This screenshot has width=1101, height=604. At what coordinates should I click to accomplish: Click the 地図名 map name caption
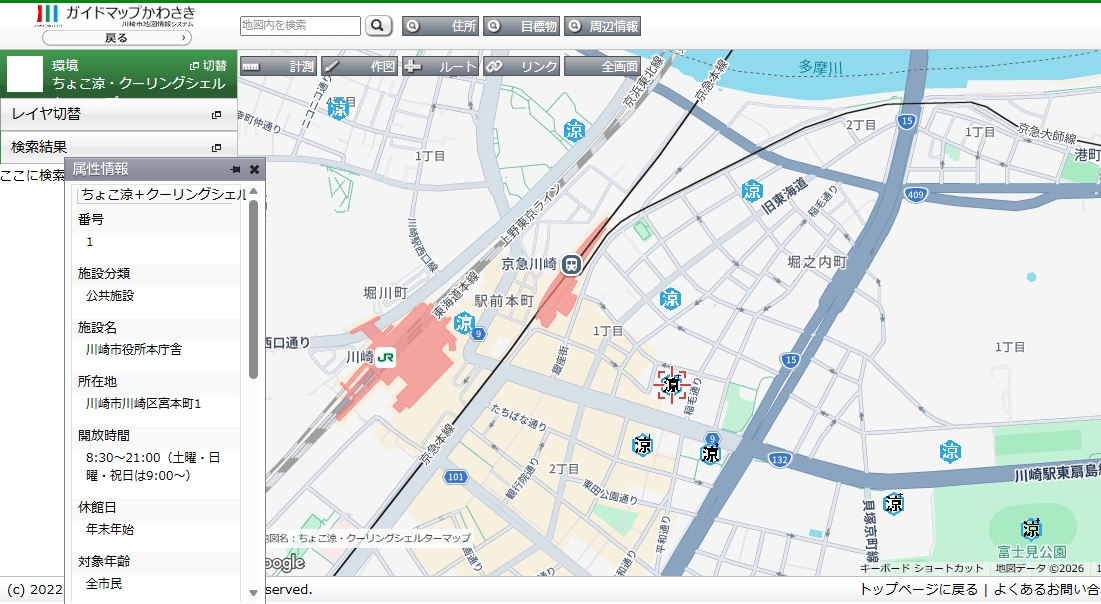[368, 538]
